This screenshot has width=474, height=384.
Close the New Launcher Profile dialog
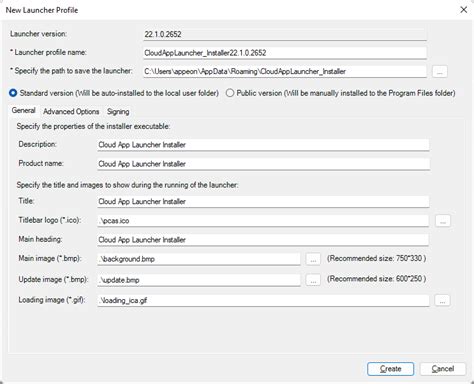pyautogui.click(x=464, y=10)
